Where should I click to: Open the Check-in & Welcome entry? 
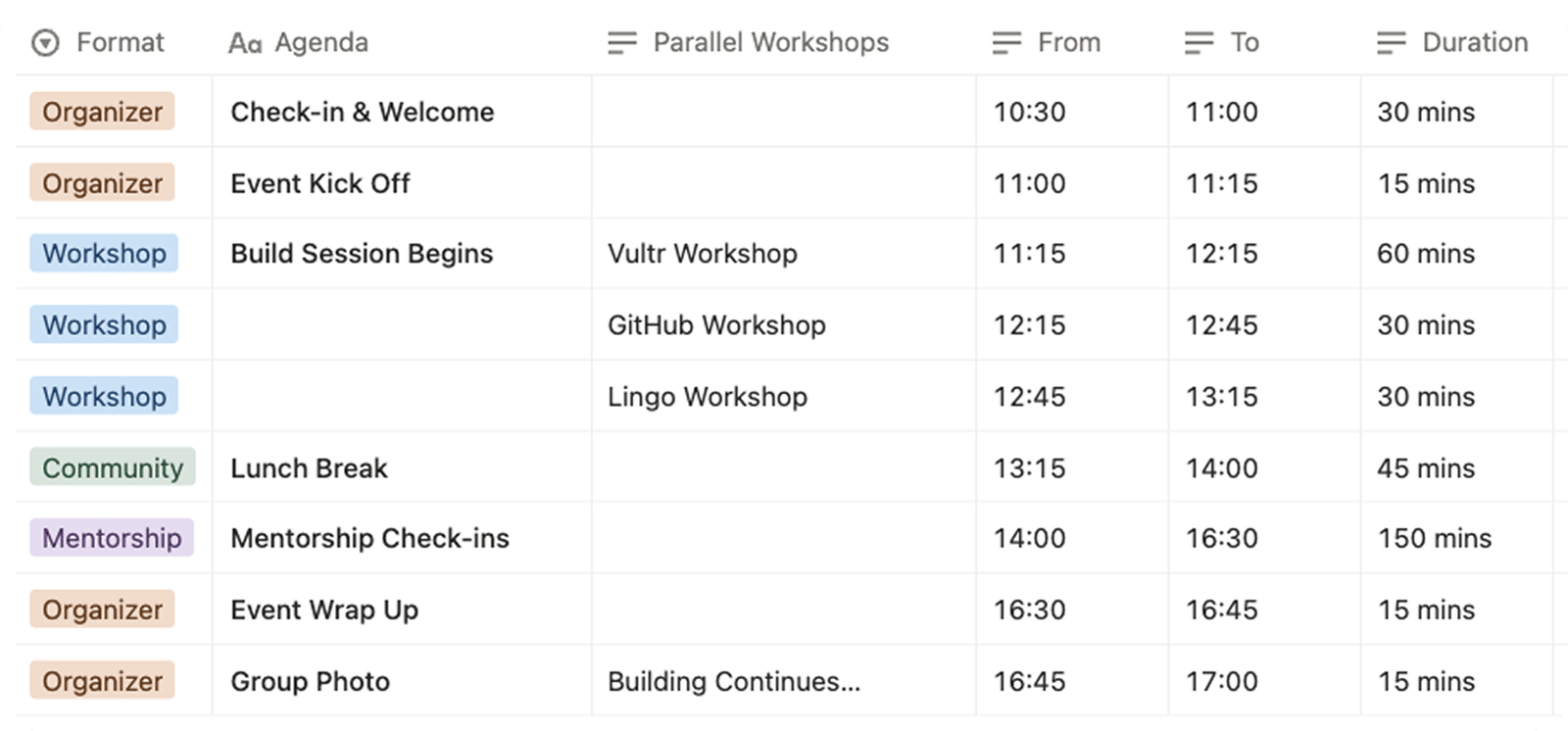tap(362, 112)
